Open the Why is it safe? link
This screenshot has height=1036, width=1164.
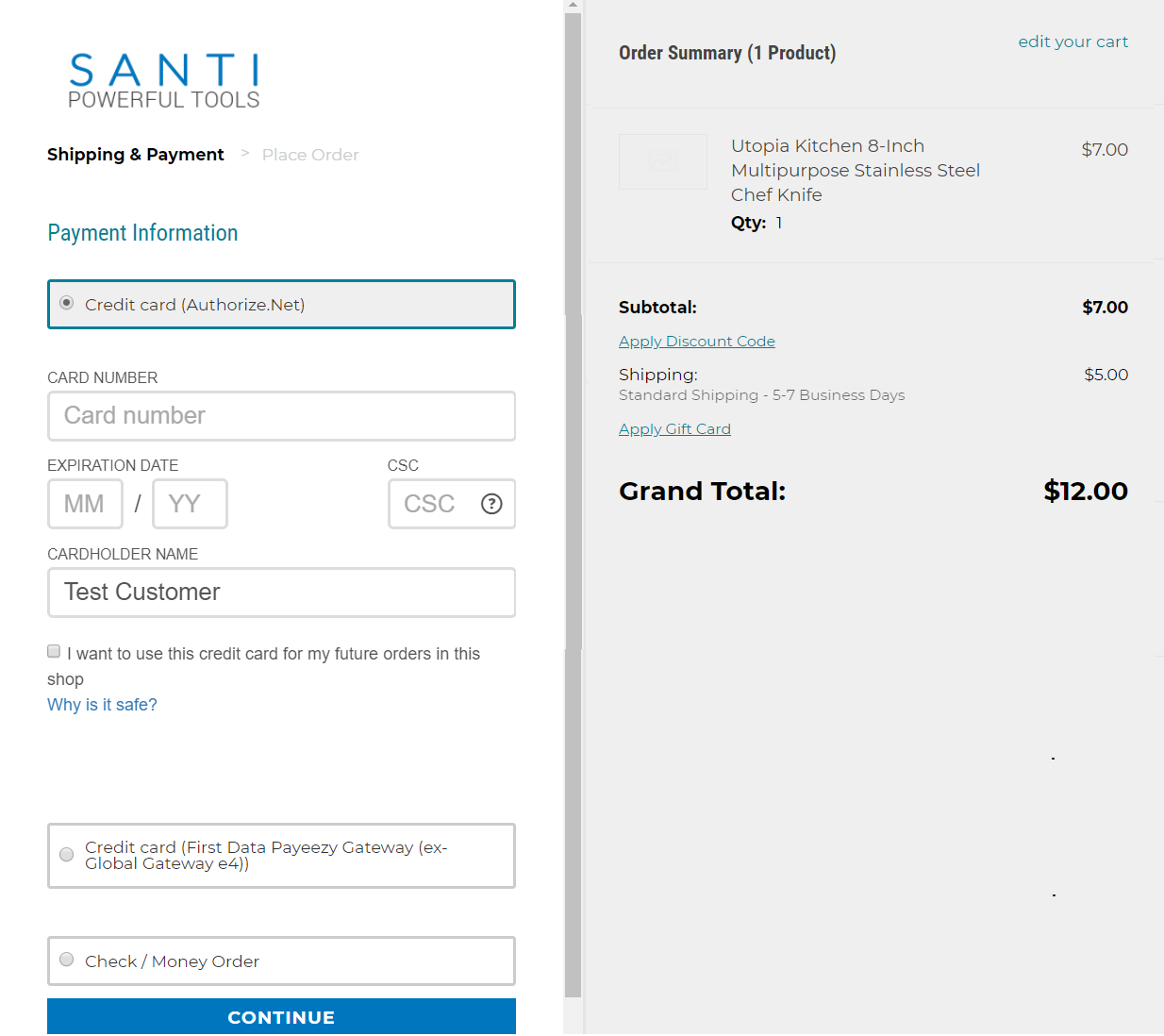click(x=102, y=705)
